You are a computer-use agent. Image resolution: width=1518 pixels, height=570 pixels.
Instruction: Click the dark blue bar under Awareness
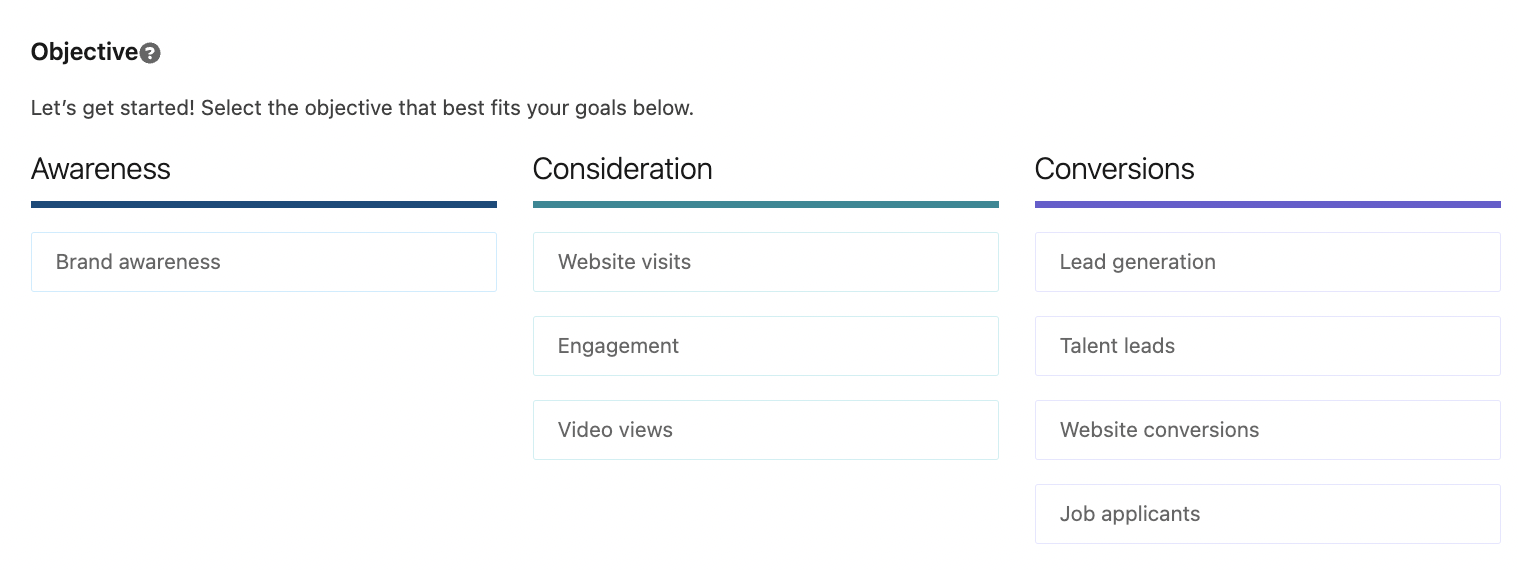pyautogui.click(x=263, y=204)
